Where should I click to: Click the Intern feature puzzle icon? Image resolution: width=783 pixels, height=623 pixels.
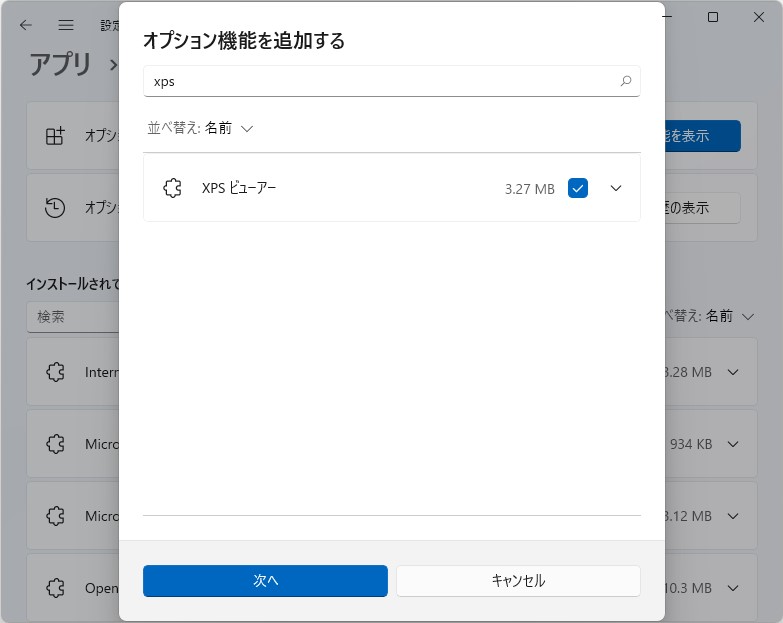(x=55, y=372)
